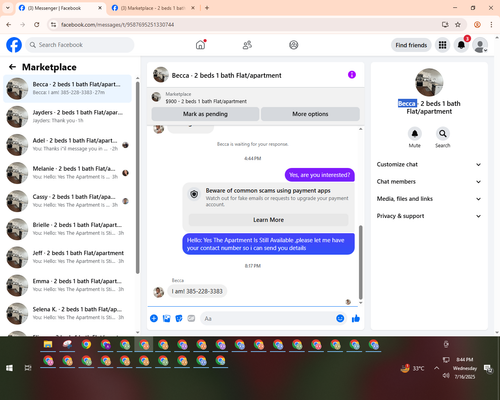500x400 pixels.
Task: Close the Marketplace browser tab
Action: [x=193, y=8]
